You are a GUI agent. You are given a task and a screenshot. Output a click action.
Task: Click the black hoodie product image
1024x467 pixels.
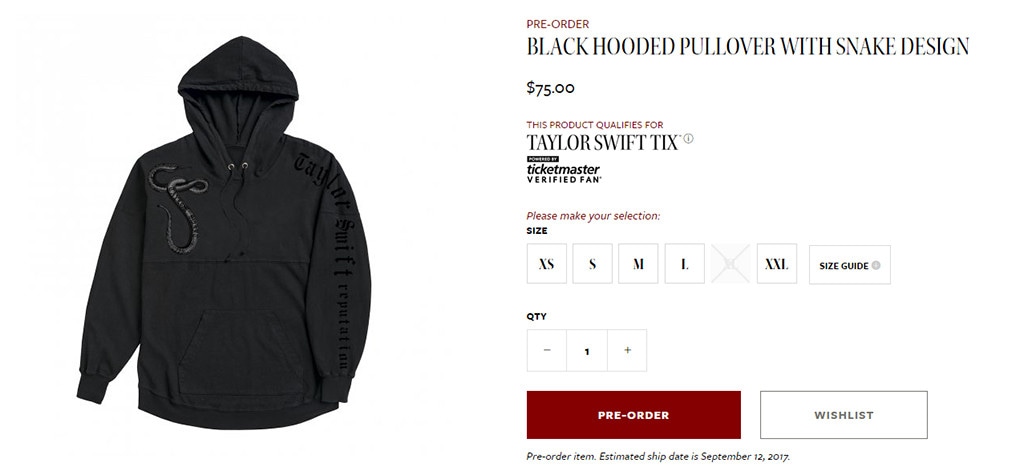(x=224, y=232)
